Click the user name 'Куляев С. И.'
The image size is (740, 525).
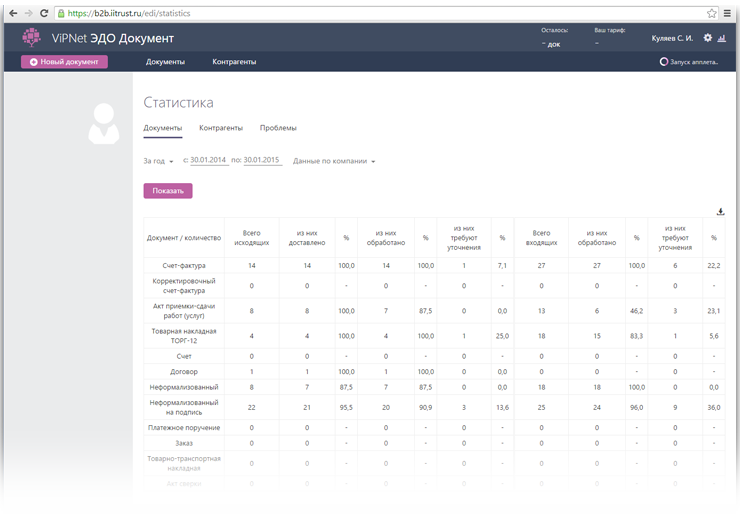(674, 38)
